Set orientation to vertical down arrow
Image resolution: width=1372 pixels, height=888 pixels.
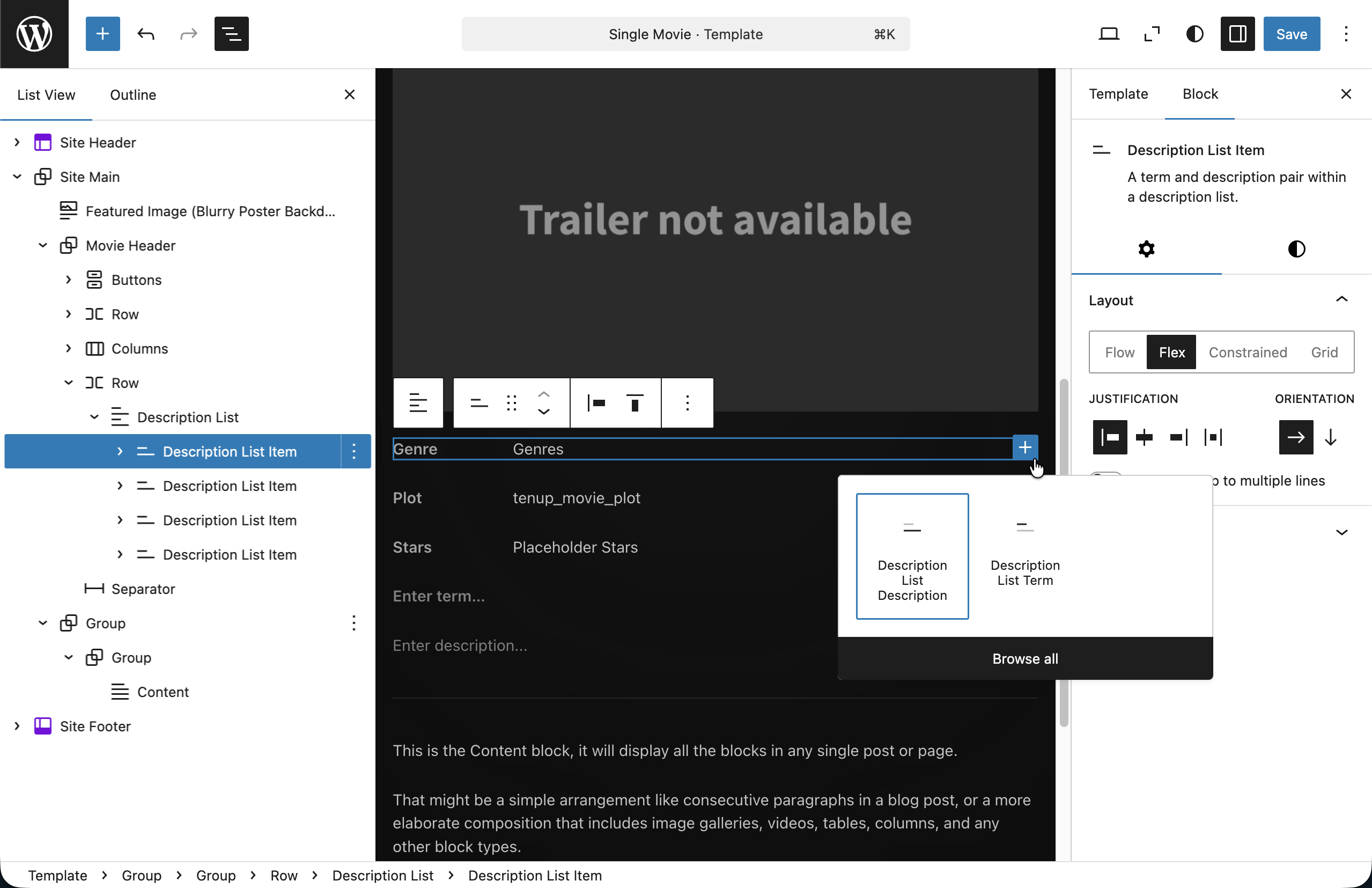(1330, 438)
